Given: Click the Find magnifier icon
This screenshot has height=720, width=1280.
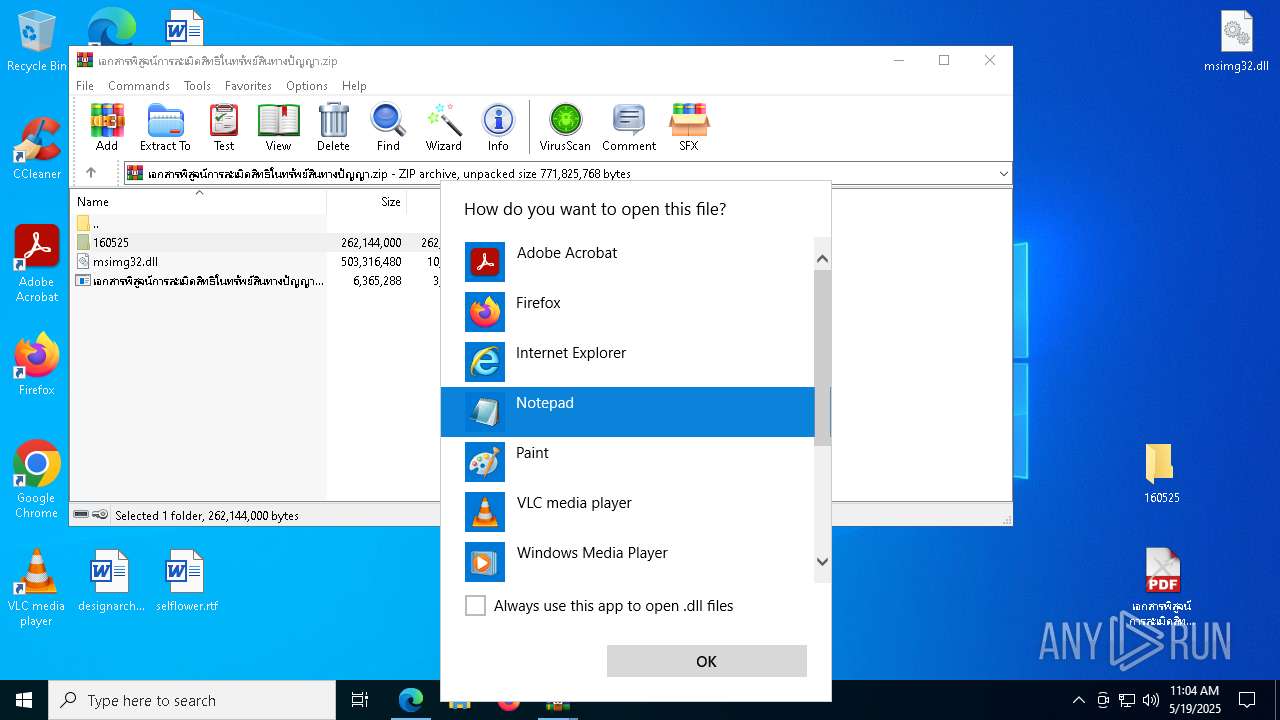Looking at the screenshot, I should [388, 127].
